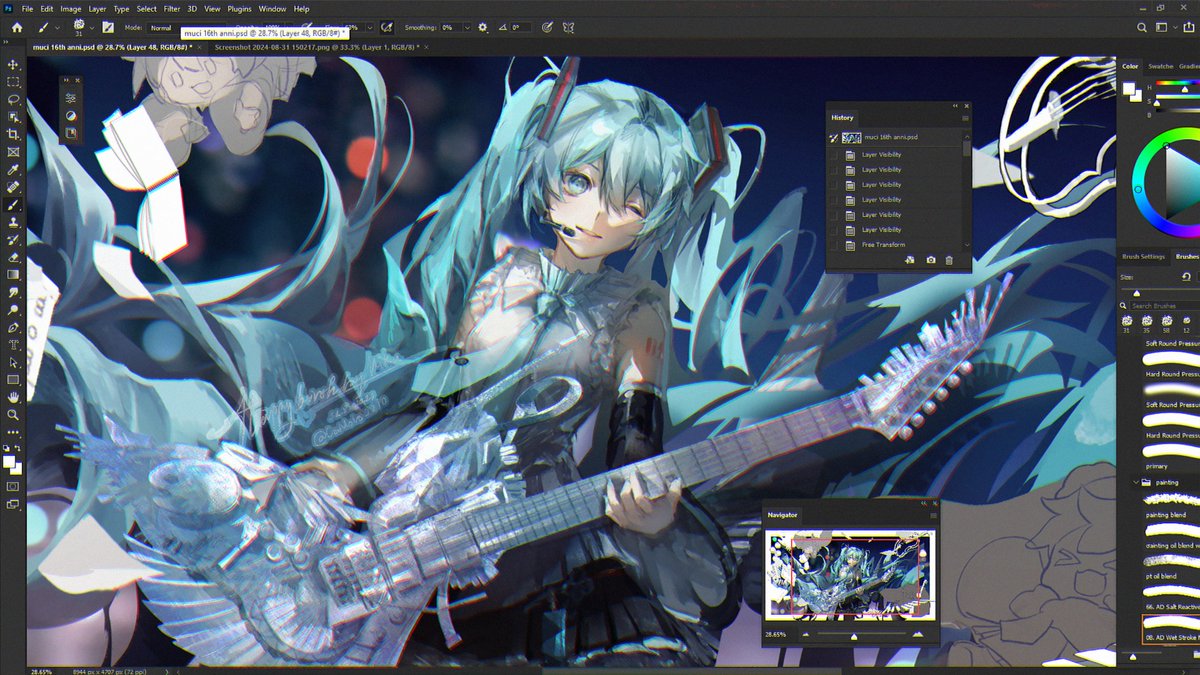Select the Zoom tool

click(x=13, y=415)
